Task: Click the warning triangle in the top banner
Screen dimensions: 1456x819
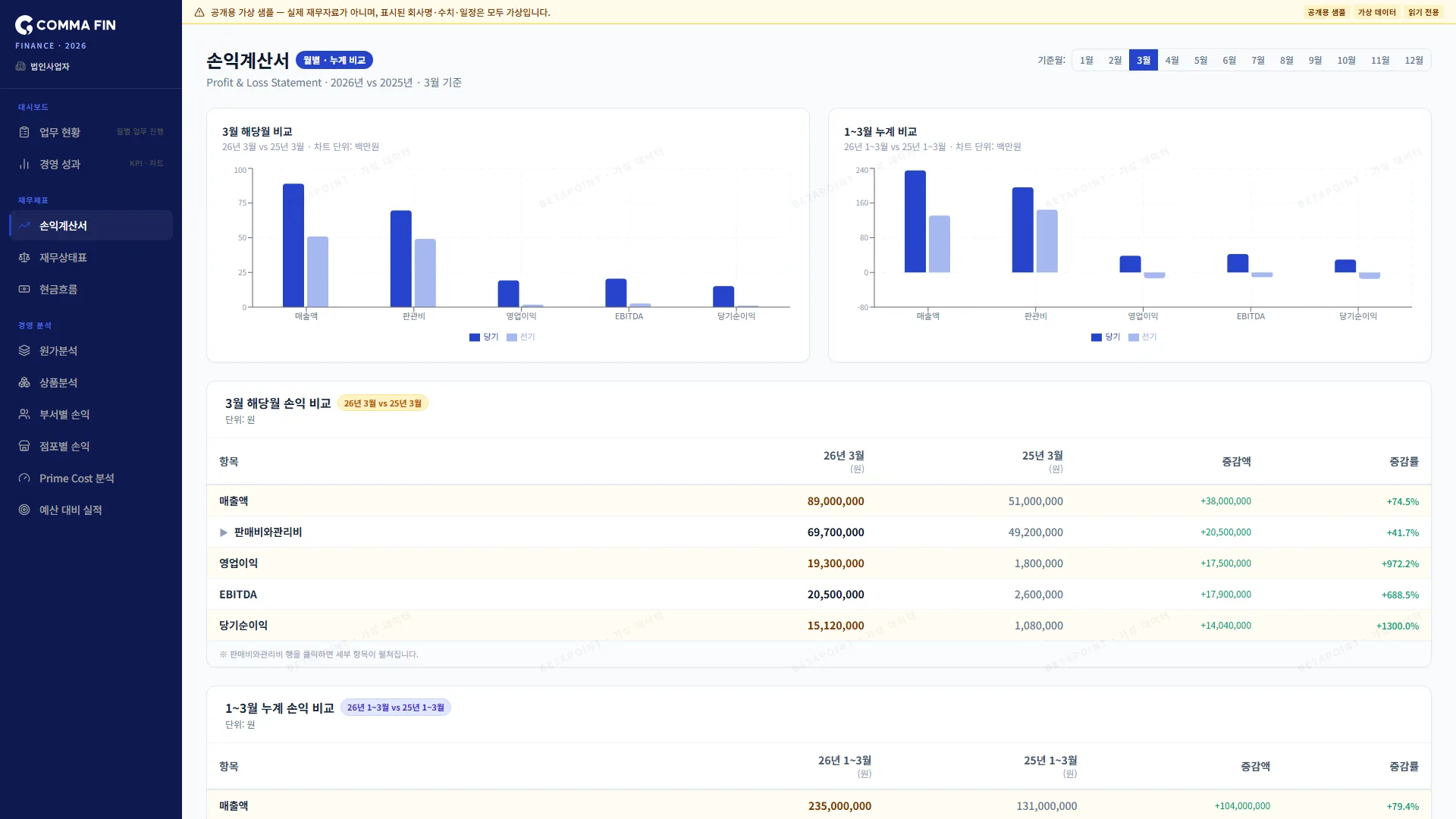Action: (199, 12)
